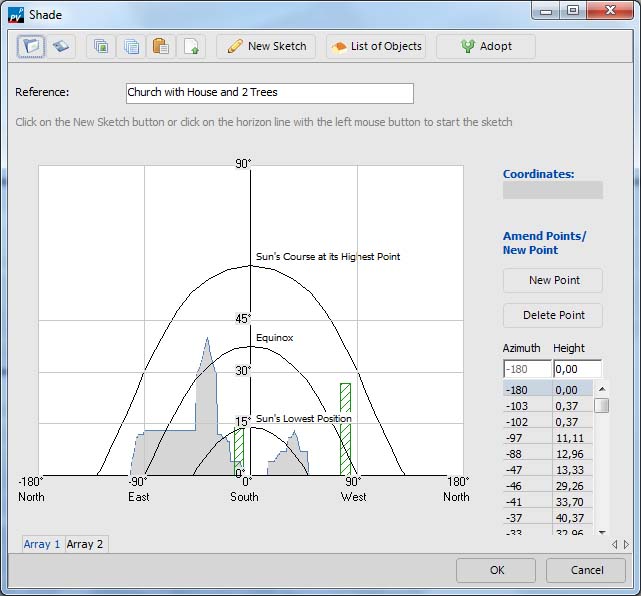The image size is (641, 596).
Task: Click height value 12,96
Action: (570, 454)
